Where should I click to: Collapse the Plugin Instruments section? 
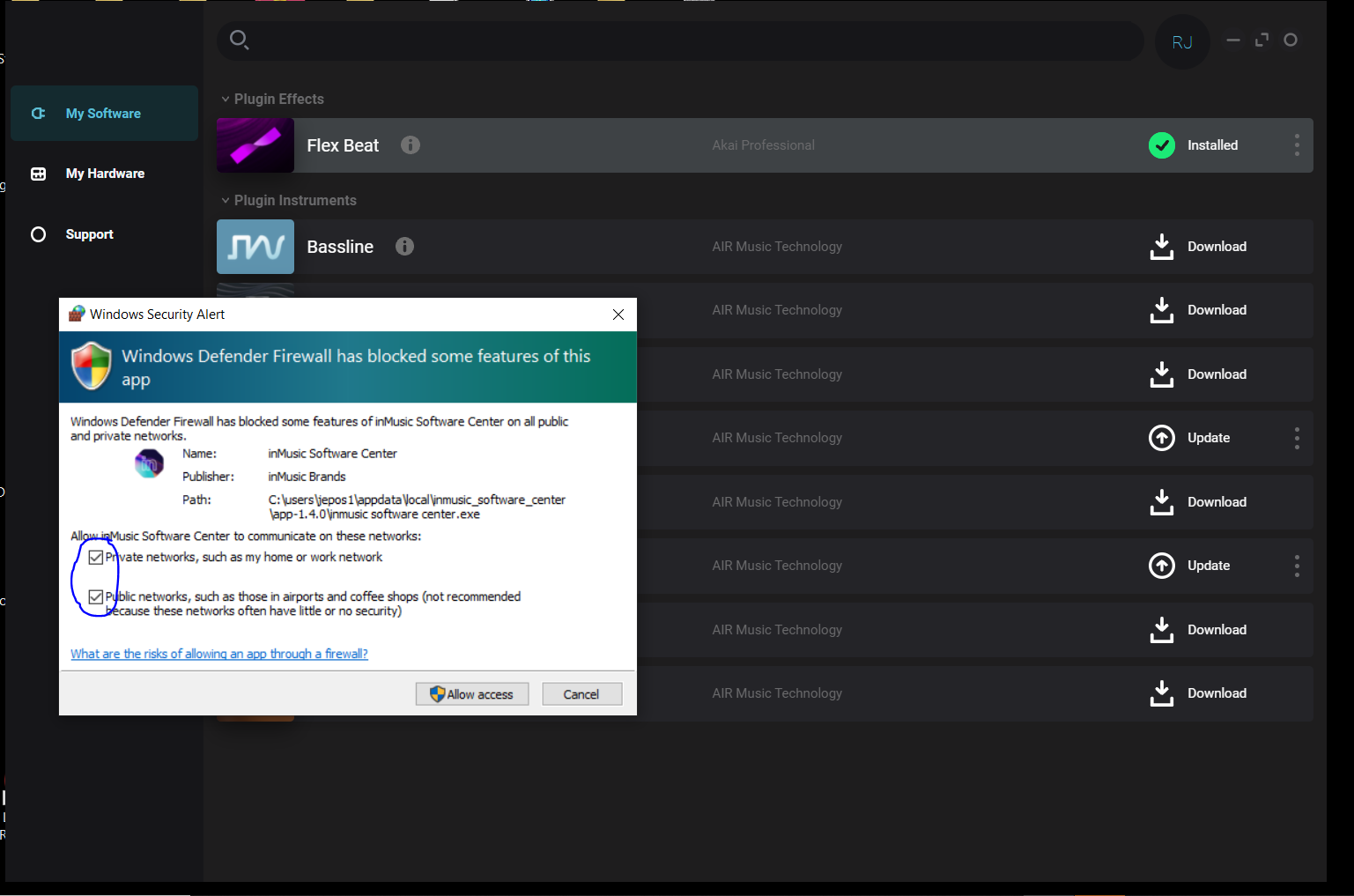(x=226, y=201)
